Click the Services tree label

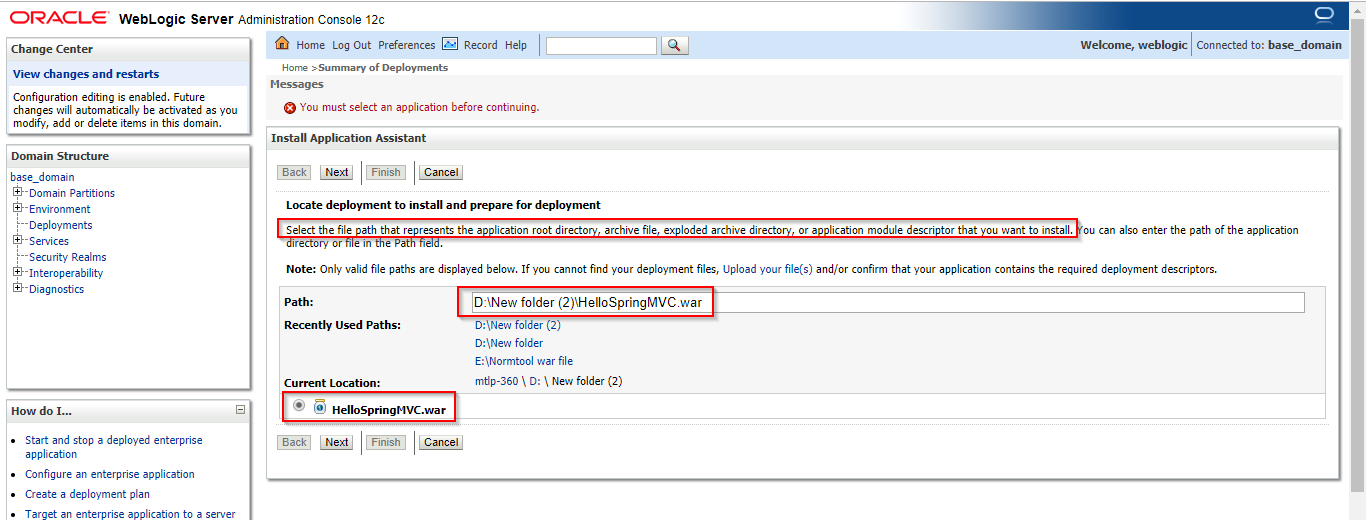49,241
